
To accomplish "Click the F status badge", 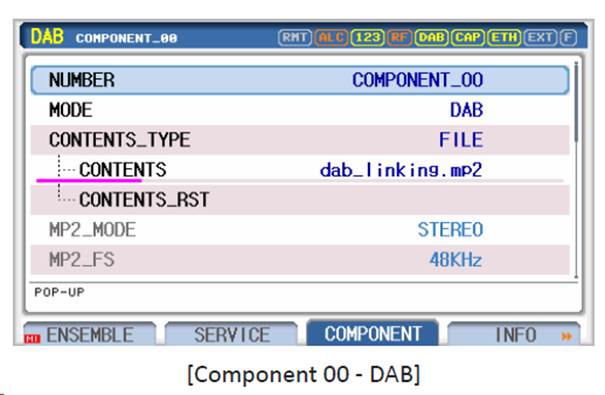I will click(568, 37).
